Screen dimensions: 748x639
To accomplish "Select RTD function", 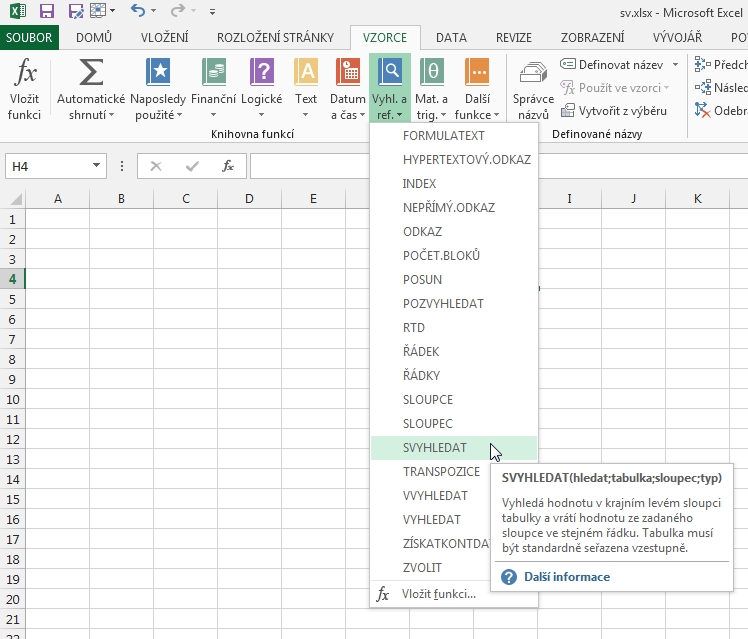I will click(x=454, y=328).
